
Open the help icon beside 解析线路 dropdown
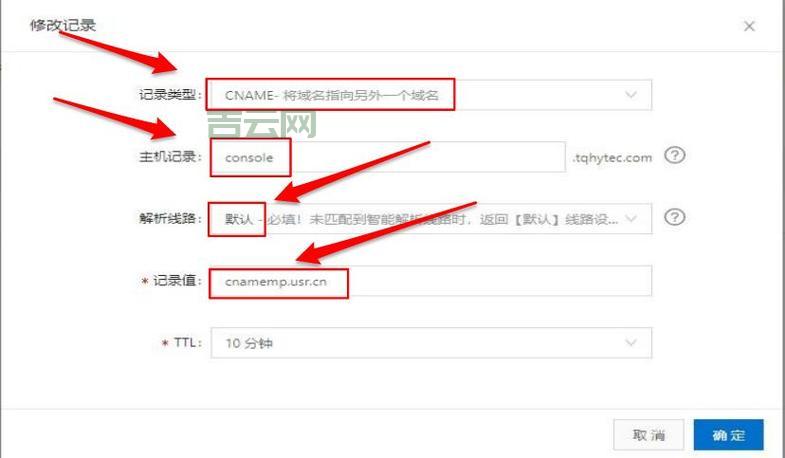674,217
